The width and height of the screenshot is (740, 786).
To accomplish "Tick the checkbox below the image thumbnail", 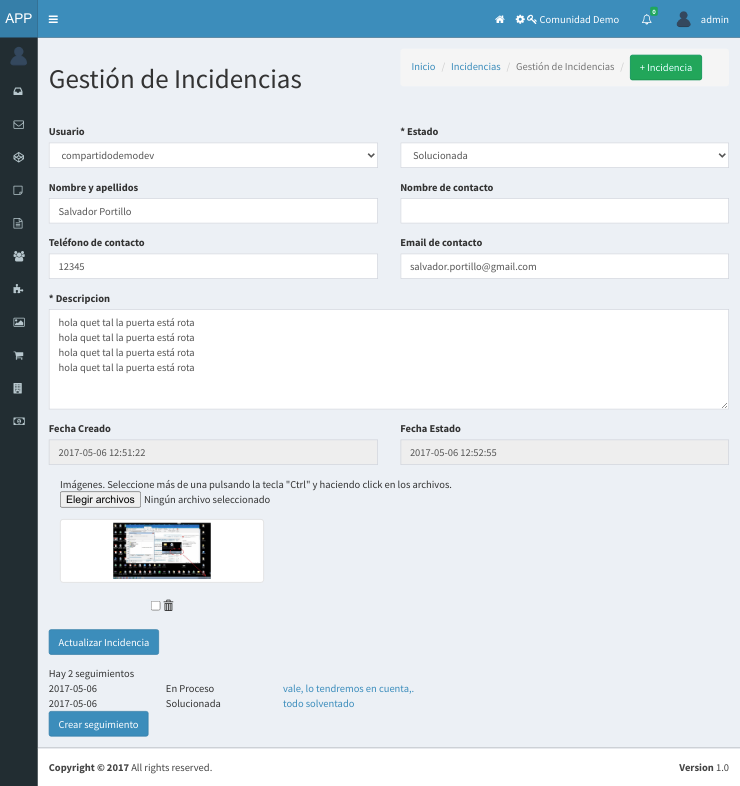I will [x=155, y=605].
